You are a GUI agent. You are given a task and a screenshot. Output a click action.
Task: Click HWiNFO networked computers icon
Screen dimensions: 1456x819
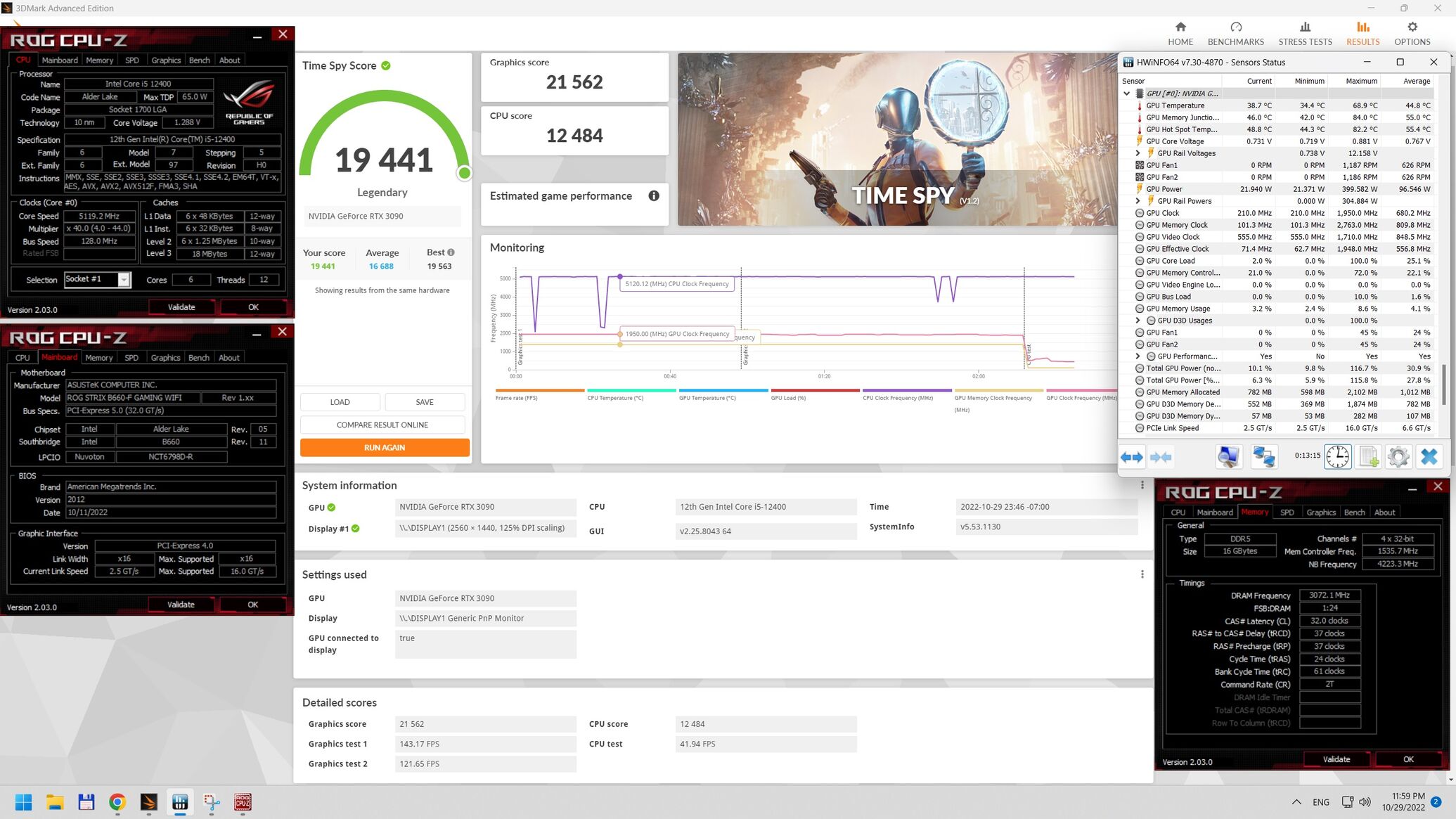[x=1263, y=457]
